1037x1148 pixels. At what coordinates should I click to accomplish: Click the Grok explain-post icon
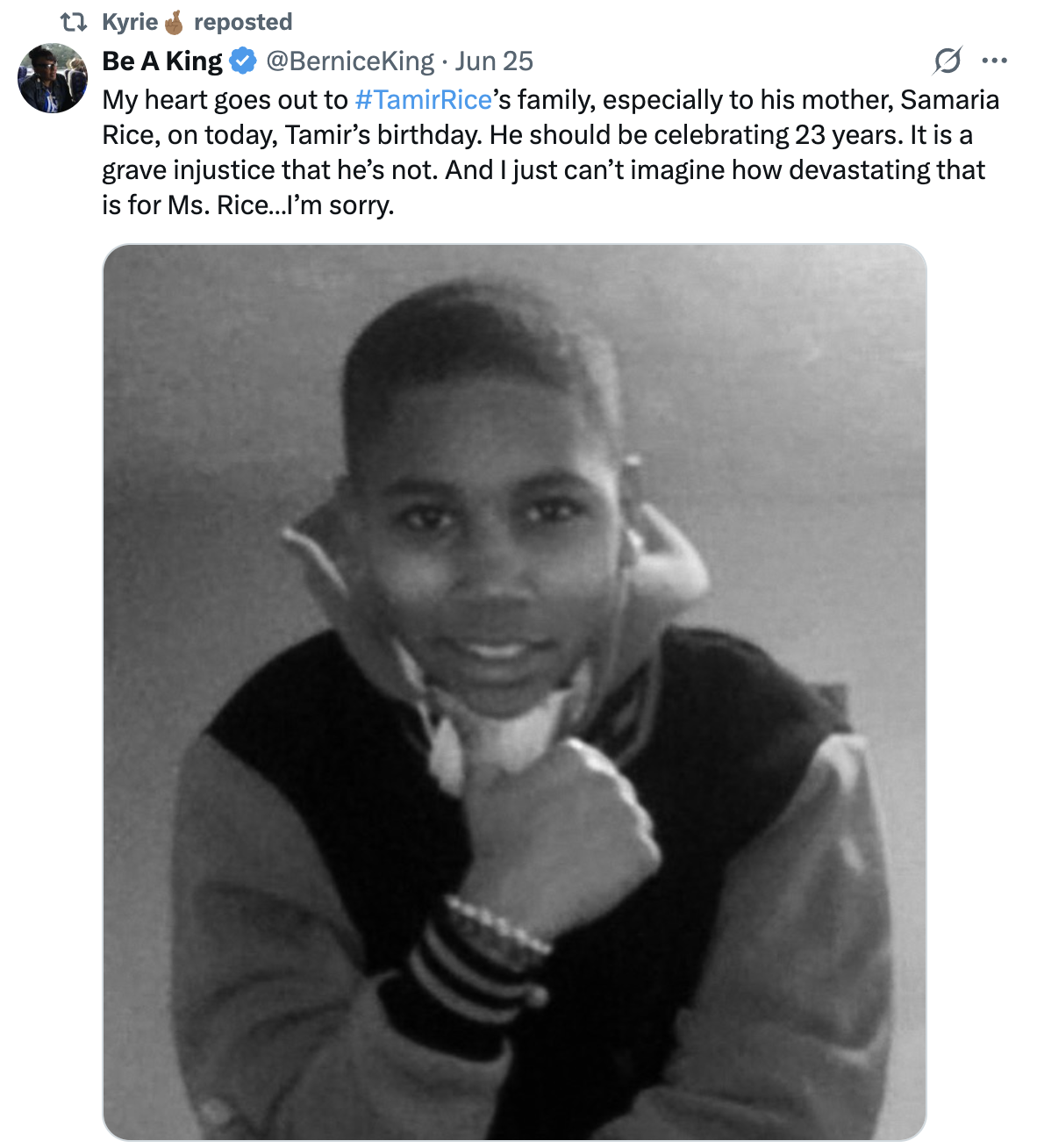(x=948, y=61)
